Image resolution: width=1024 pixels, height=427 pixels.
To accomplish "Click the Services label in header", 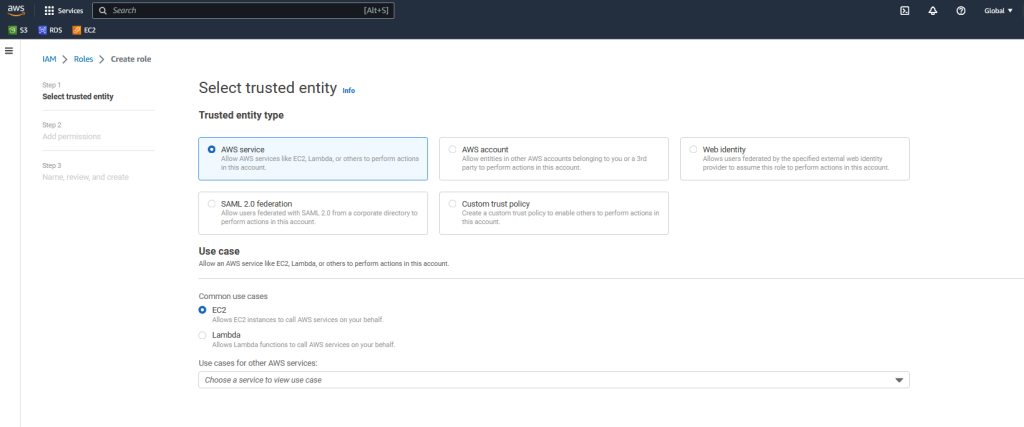I will (x=71, y=11).
